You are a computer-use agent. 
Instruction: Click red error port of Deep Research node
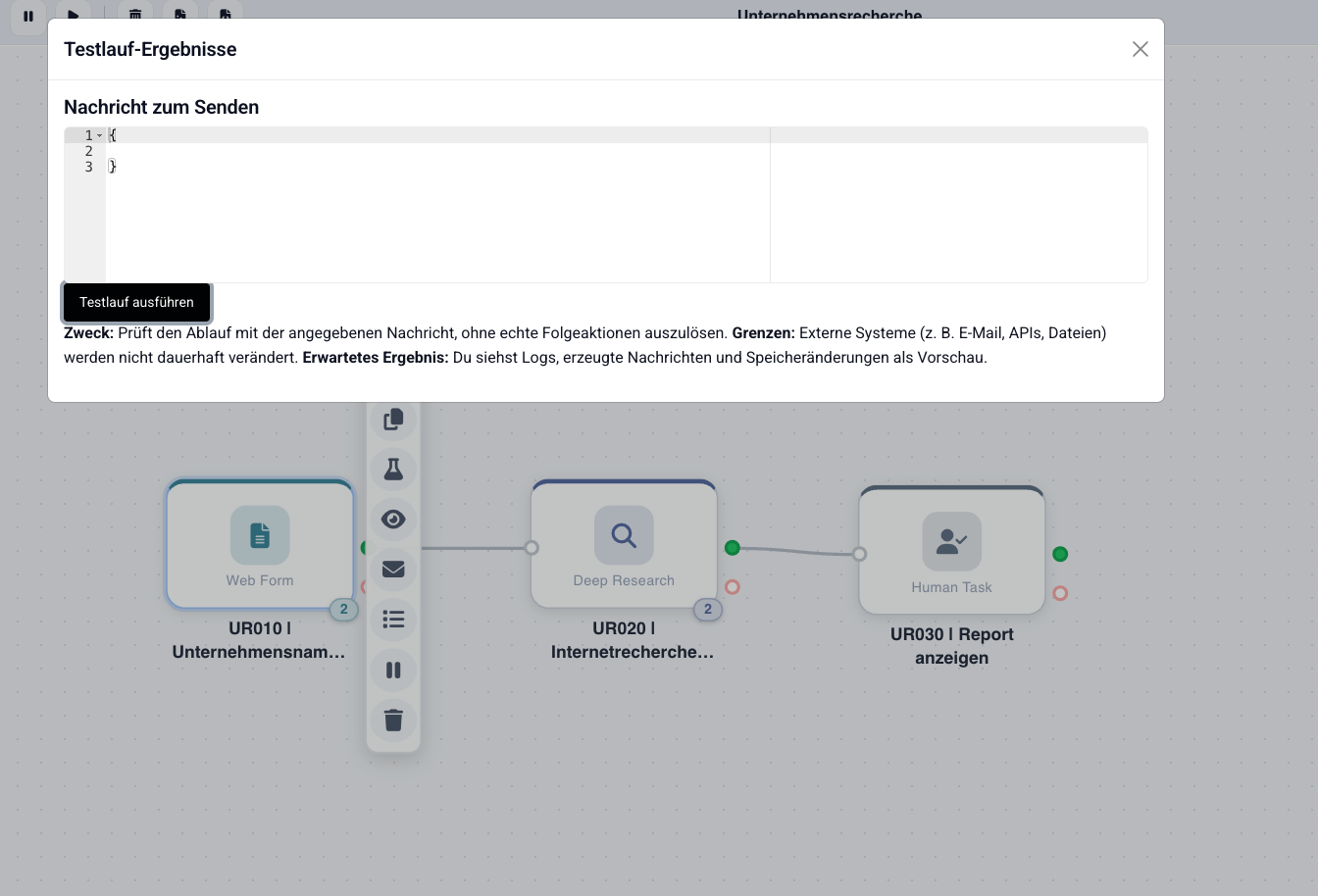[x=733, y=587]
